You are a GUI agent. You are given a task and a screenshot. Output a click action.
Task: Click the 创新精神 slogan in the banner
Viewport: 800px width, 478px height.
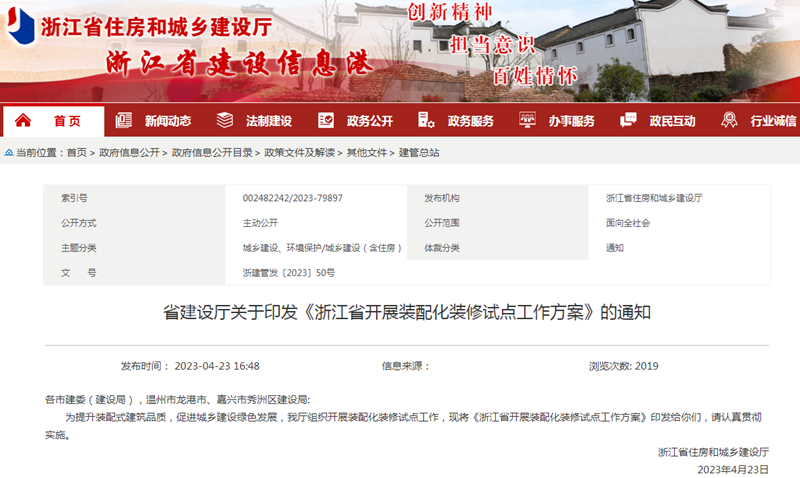pos(449,12)
